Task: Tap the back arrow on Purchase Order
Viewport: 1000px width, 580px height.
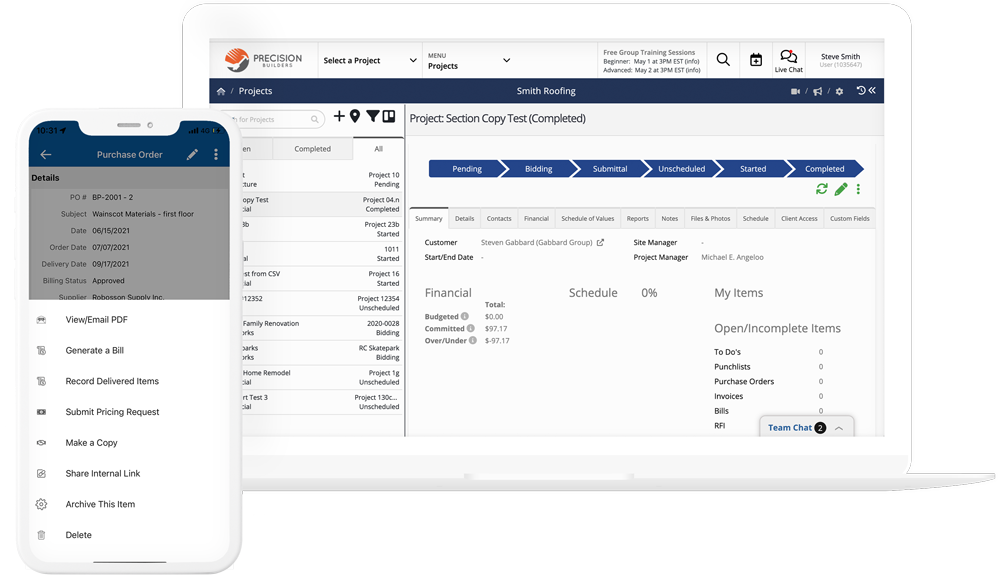Action: [x=46, y=155]
